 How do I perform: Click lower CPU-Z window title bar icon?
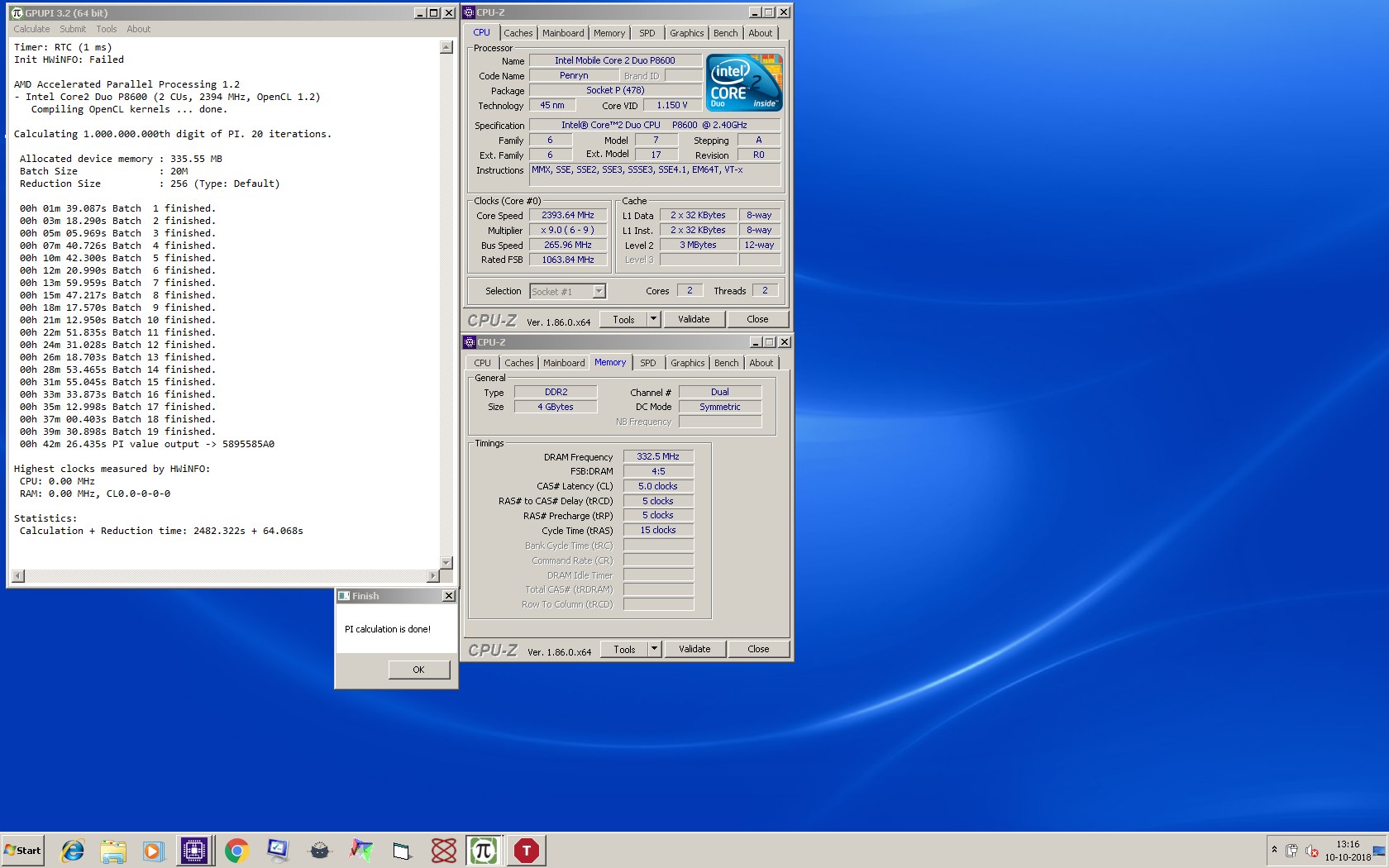pos(470,342)
